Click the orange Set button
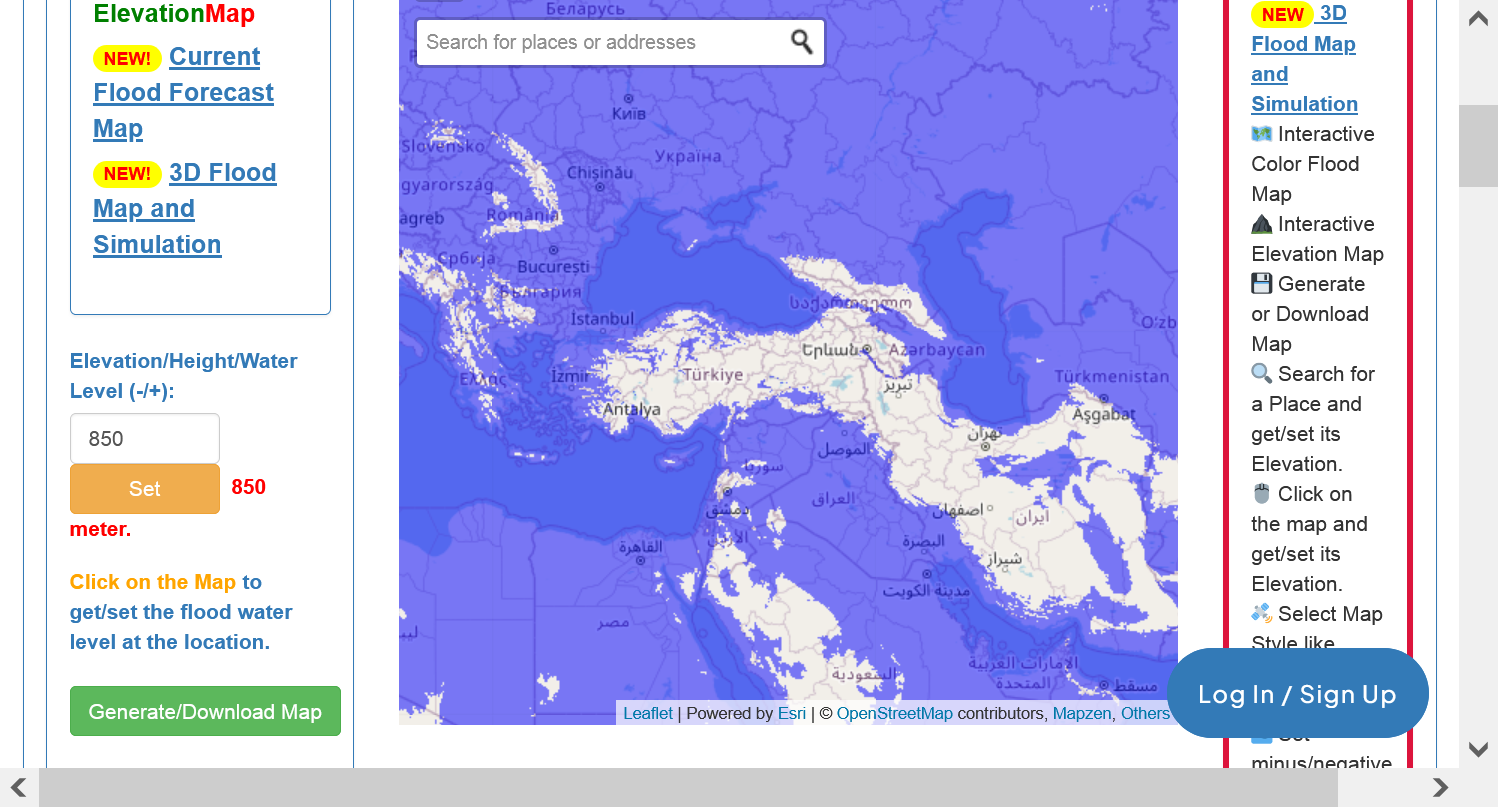The height and width of the screenshot is (807, 1498). [145, 489]
